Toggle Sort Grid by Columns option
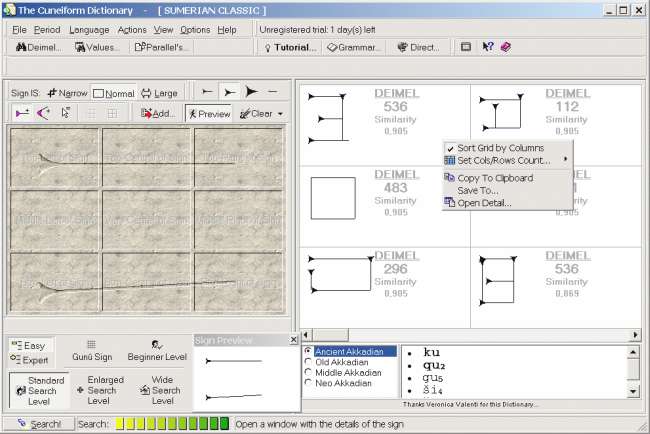Viewport: 650px width, 434px height. pos(500,148)
